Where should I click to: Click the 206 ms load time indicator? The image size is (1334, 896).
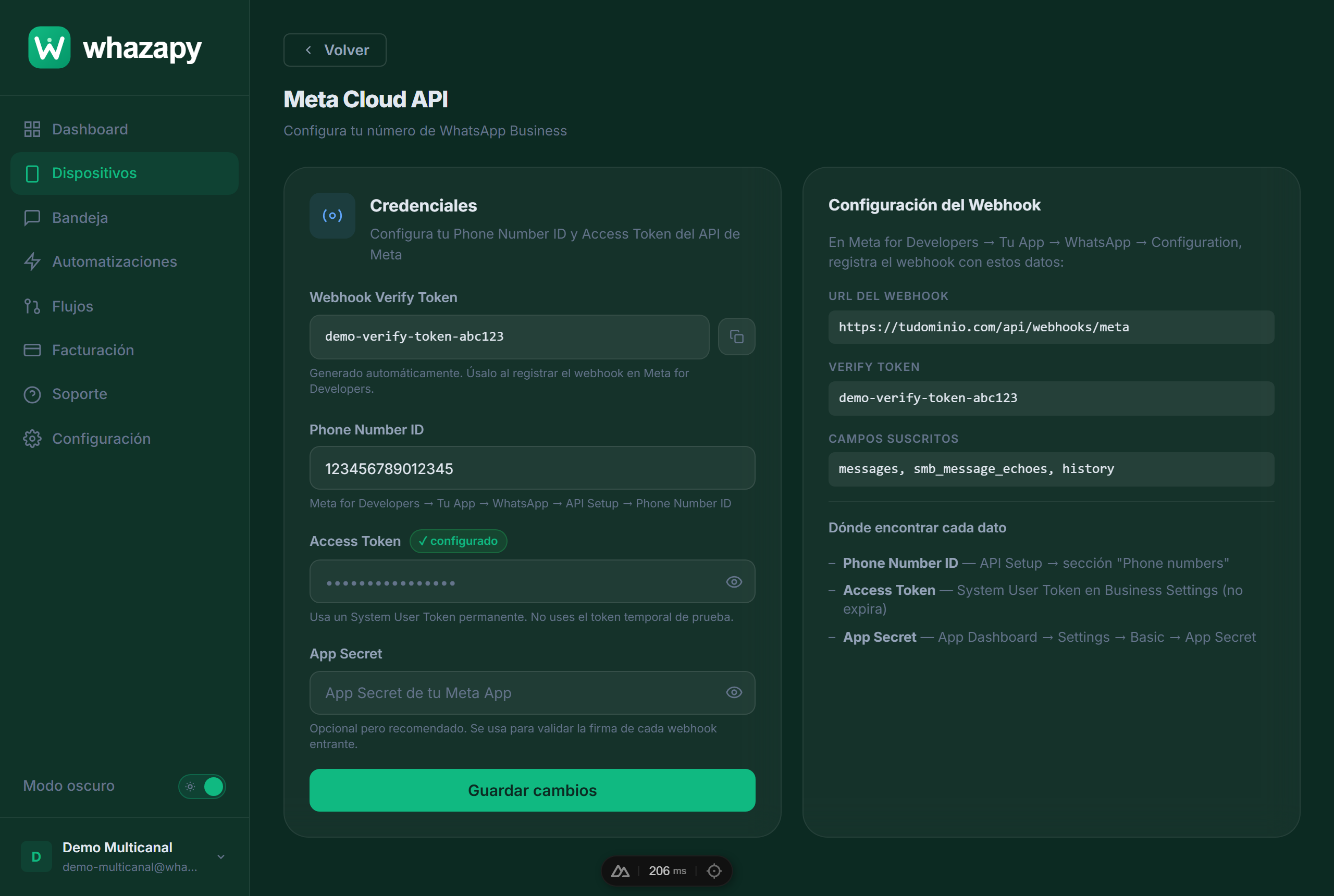click(667, 871)
